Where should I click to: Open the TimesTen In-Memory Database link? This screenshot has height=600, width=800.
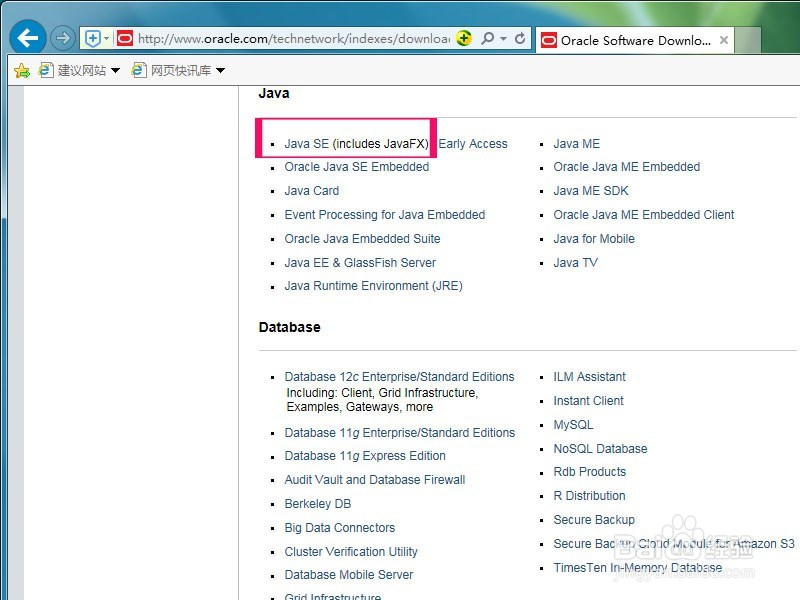click(638, 567)
